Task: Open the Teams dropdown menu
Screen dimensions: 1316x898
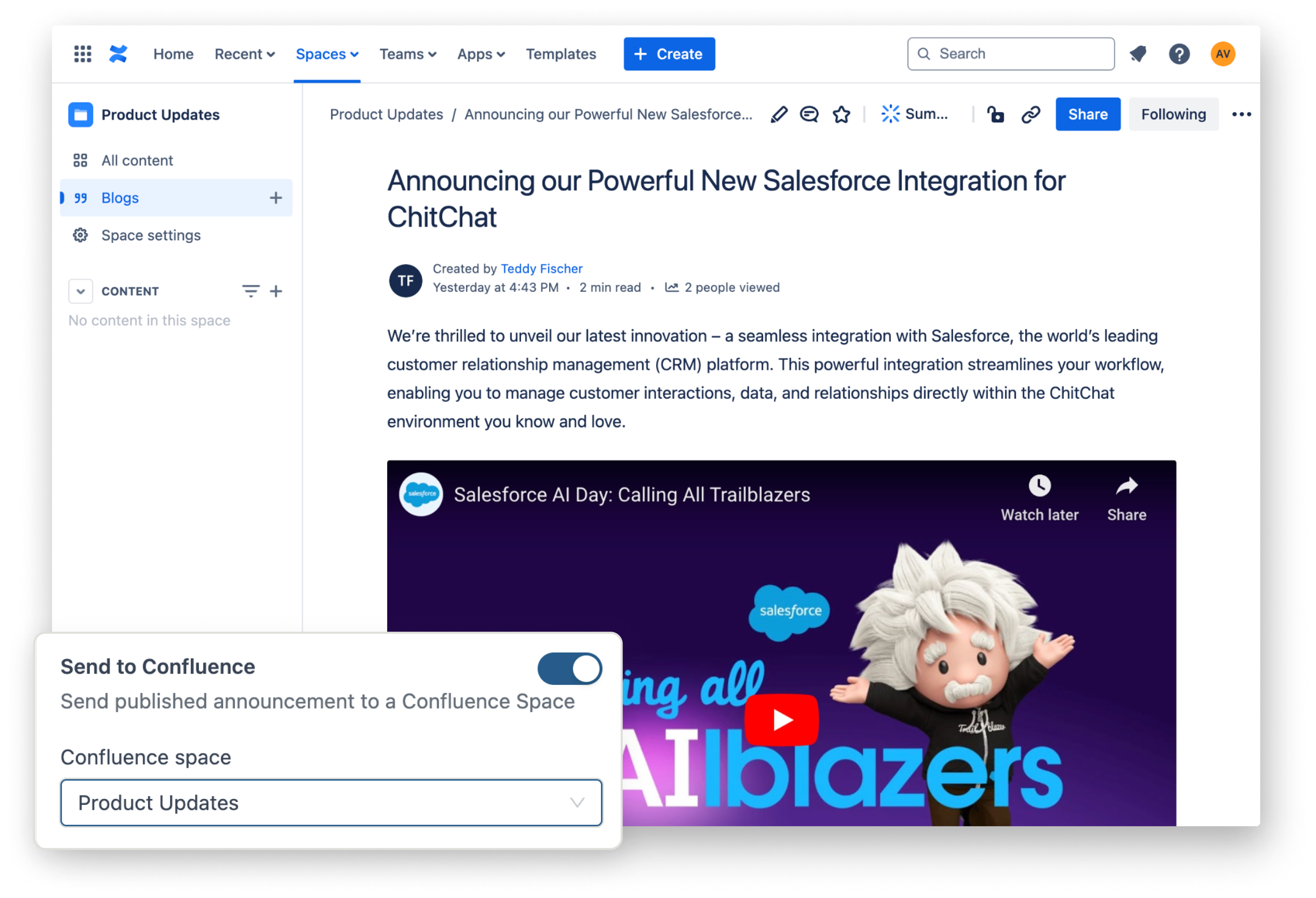Action: [408, 54]
